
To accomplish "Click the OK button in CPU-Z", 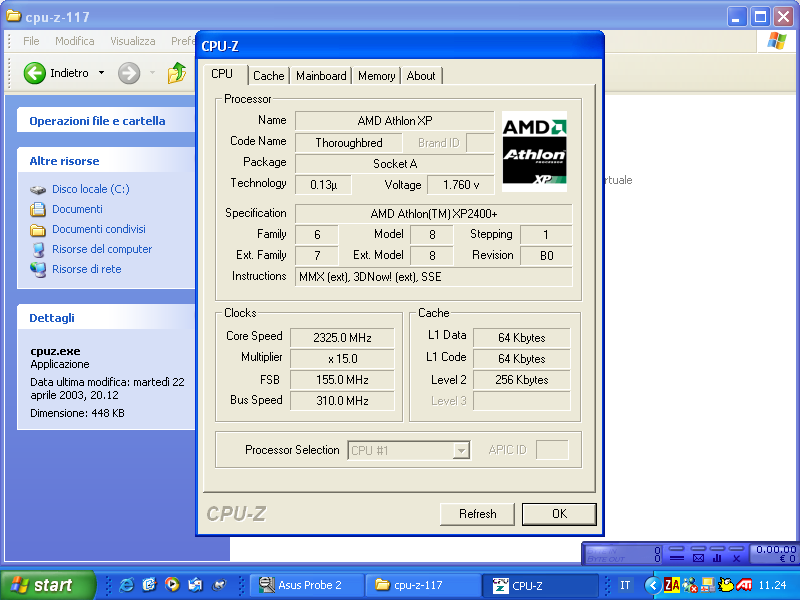I will [x=559, y=514].
